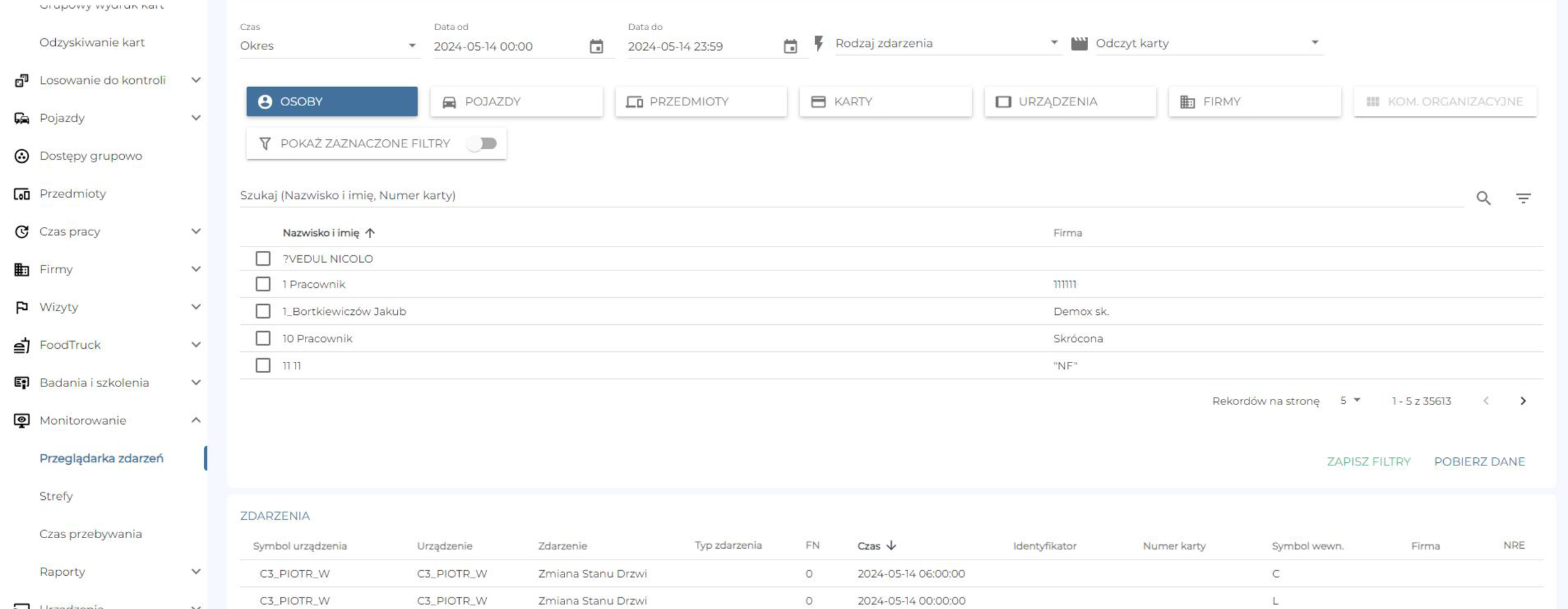This screenshot has width=1568, height=609.
Task: Switch to the KARTY tab
Action: coord(886,102)
